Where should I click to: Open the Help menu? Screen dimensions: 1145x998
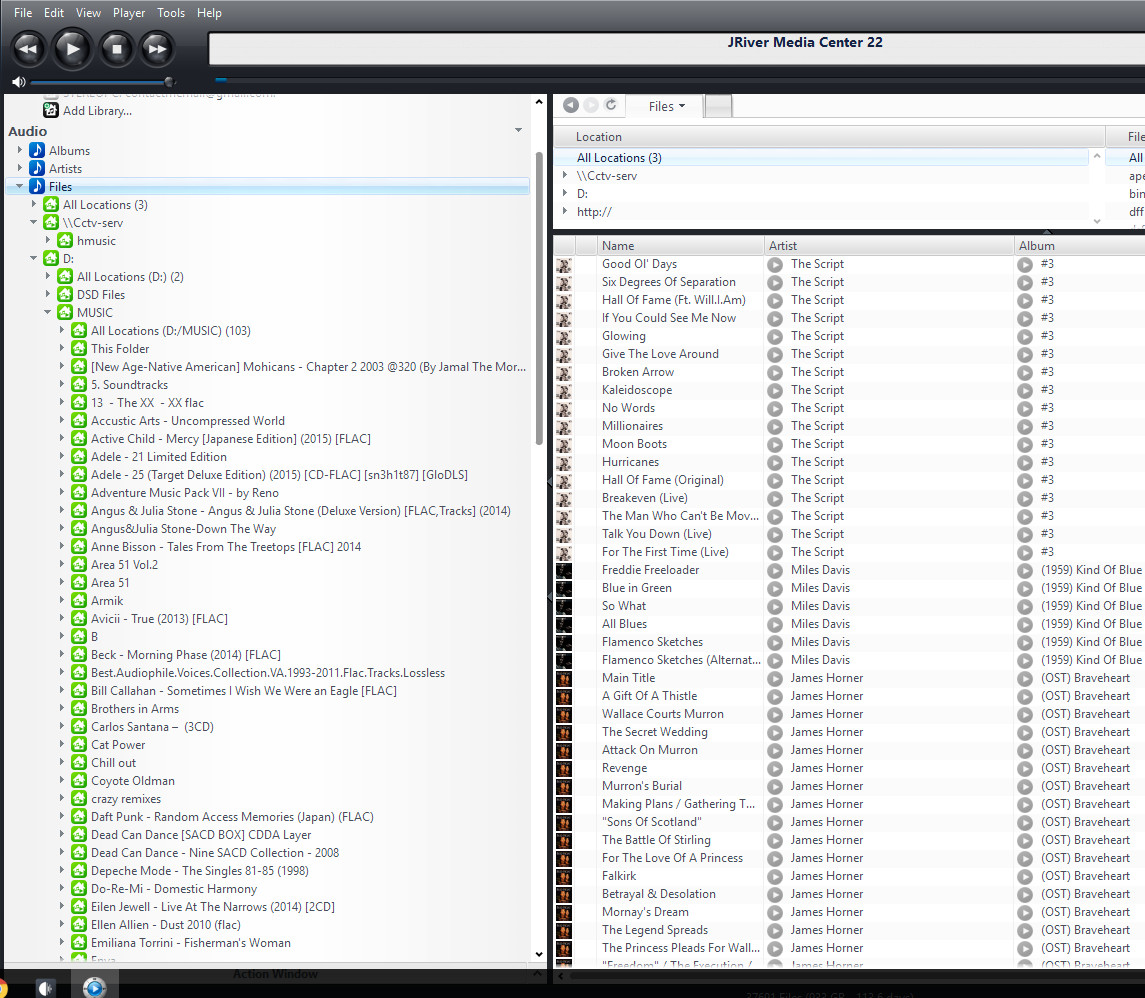coord(209,12)
